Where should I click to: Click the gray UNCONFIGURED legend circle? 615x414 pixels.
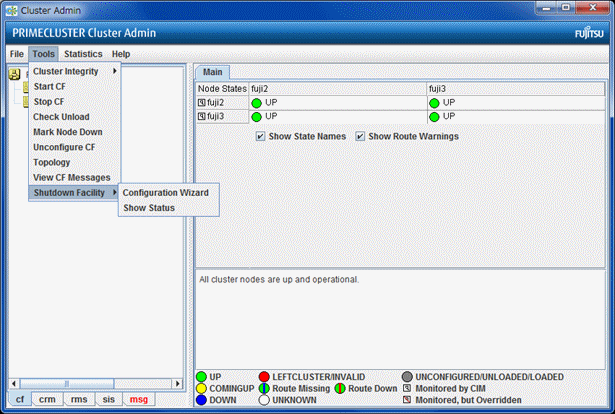408,377
